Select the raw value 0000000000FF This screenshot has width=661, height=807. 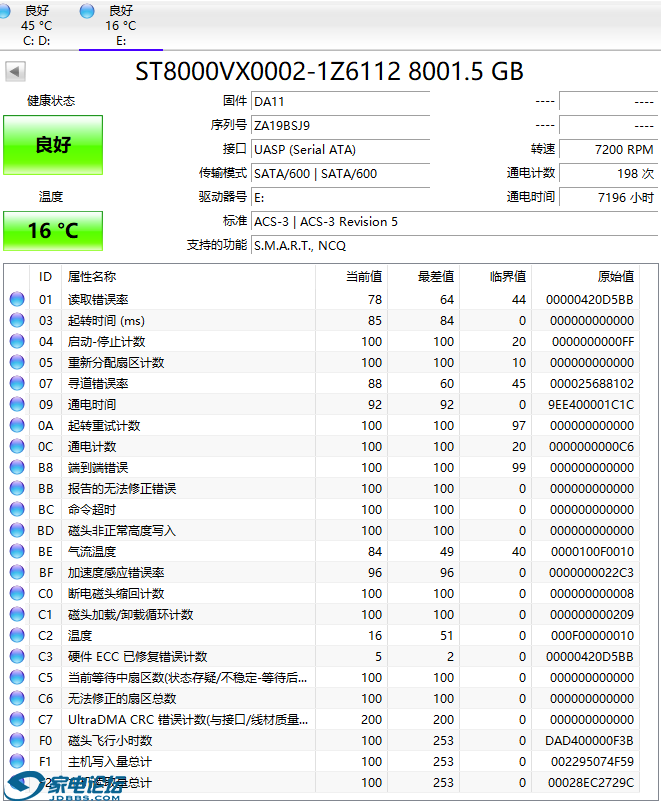[593, 342]
